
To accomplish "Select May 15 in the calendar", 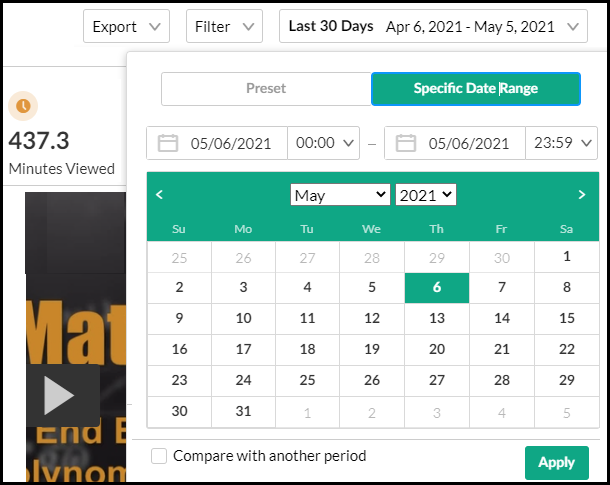I will click(567, 318).
